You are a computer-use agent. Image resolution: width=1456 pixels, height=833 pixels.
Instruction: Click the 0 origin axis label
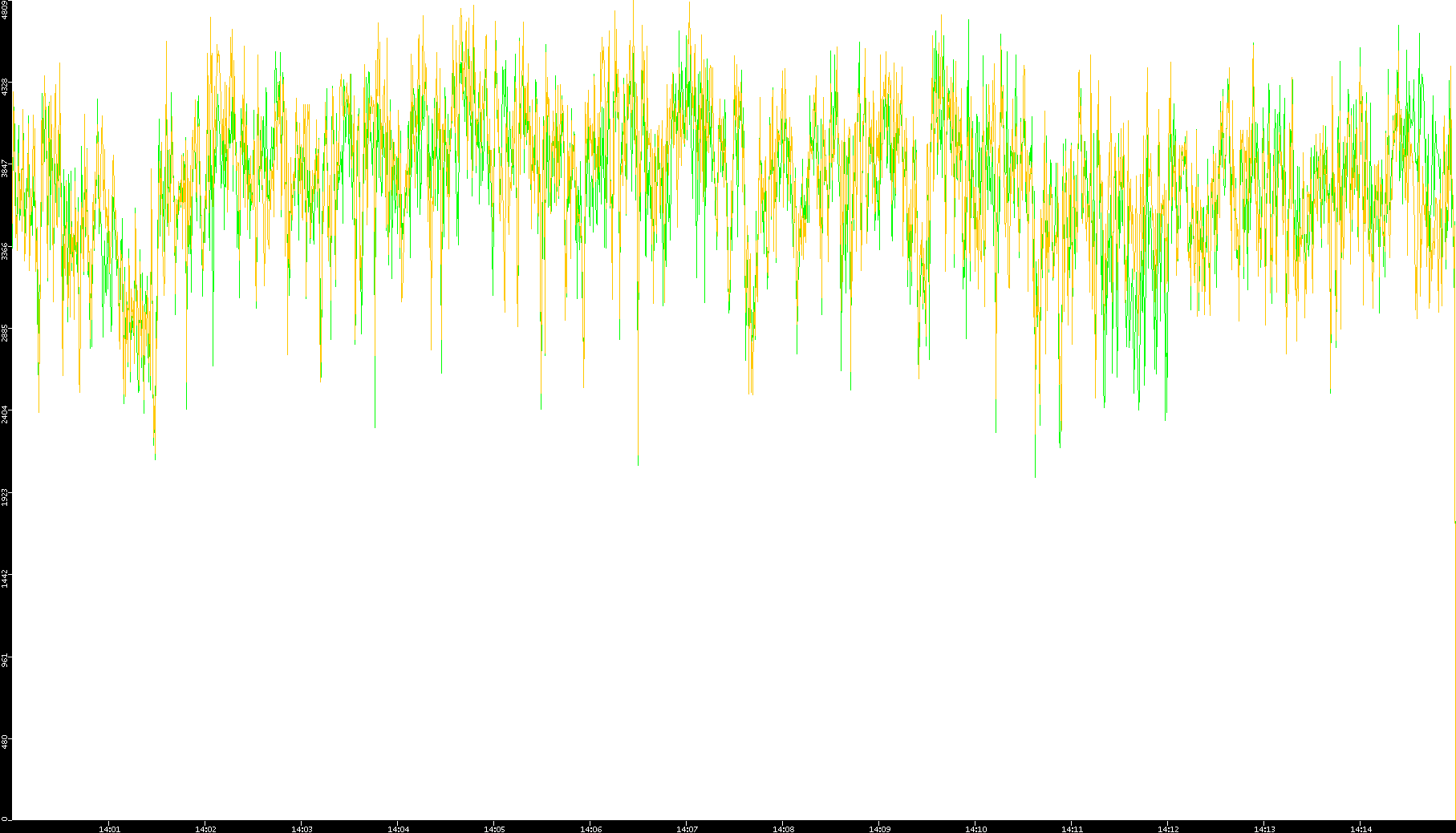(x=5, y=819)
